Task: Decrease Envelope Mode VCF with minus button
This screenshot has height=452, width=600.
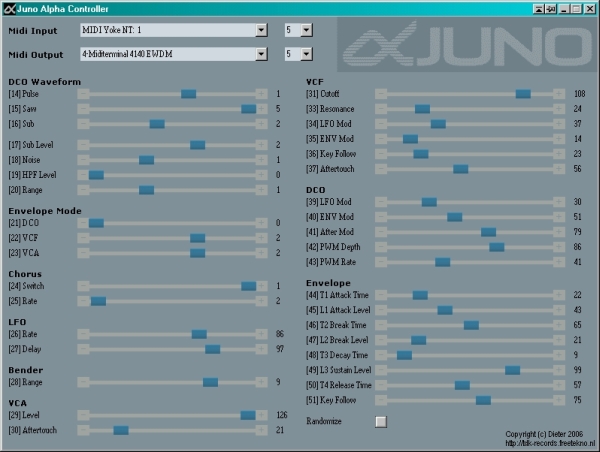Action: 83,238
